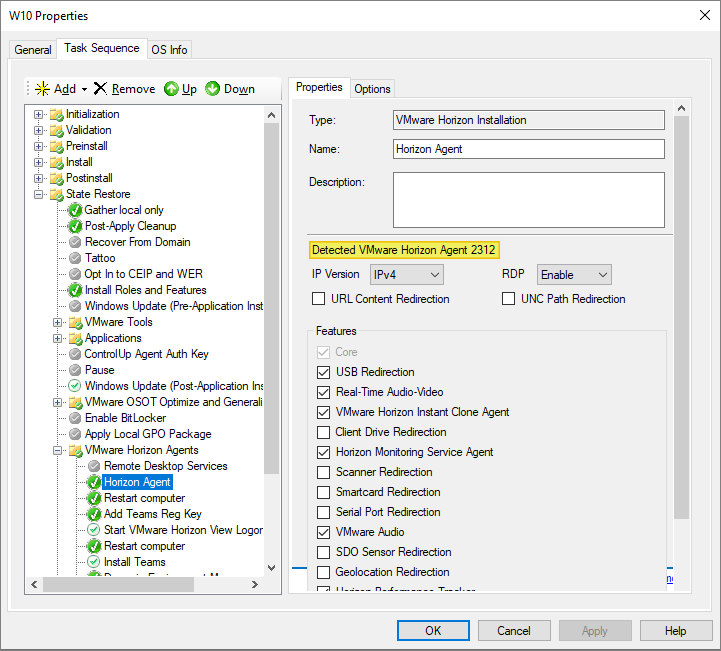
Task: Open the Options tab
Action: (x=372, y=89)
